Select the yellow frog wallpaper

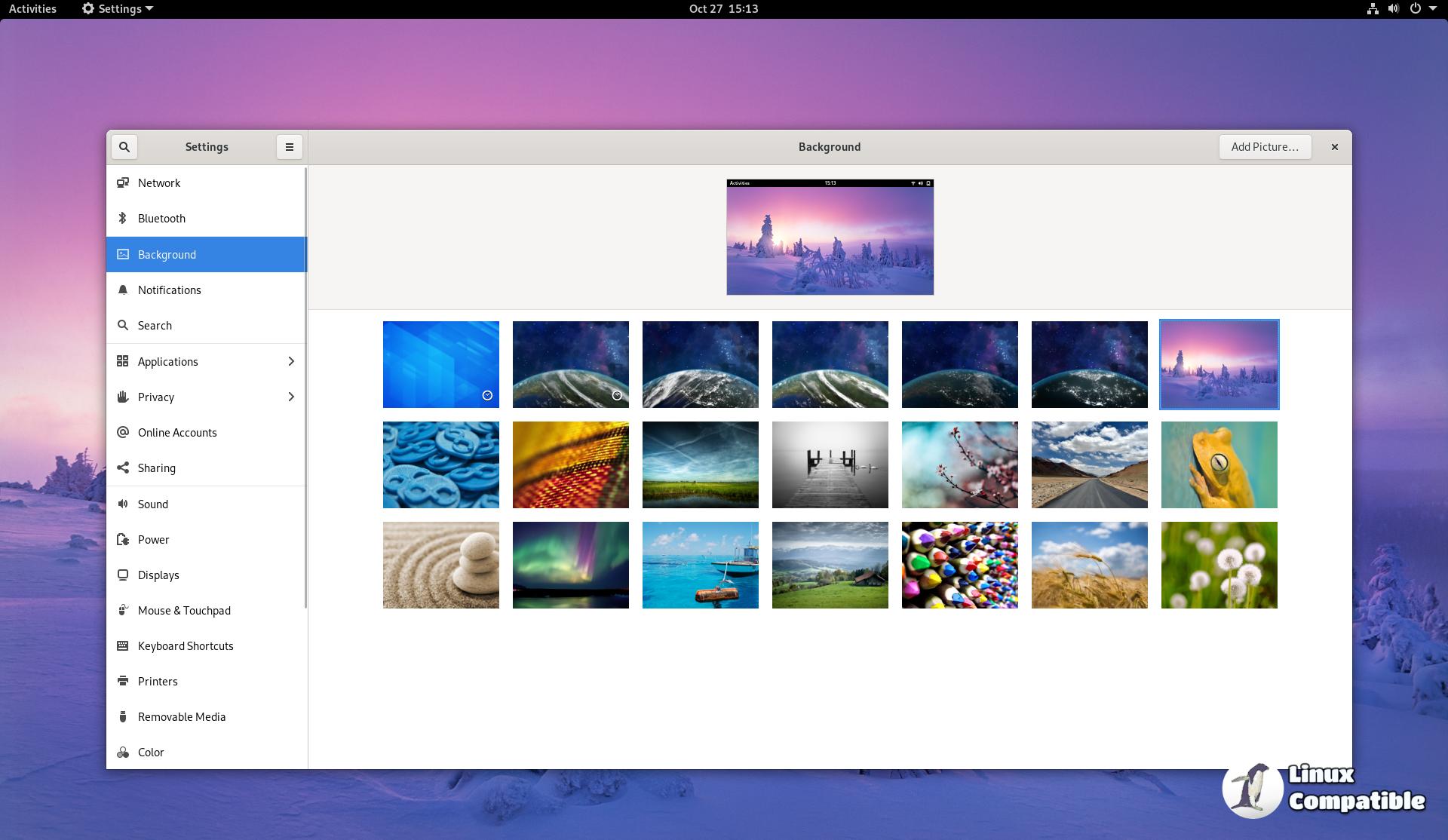pos(1219,464)
